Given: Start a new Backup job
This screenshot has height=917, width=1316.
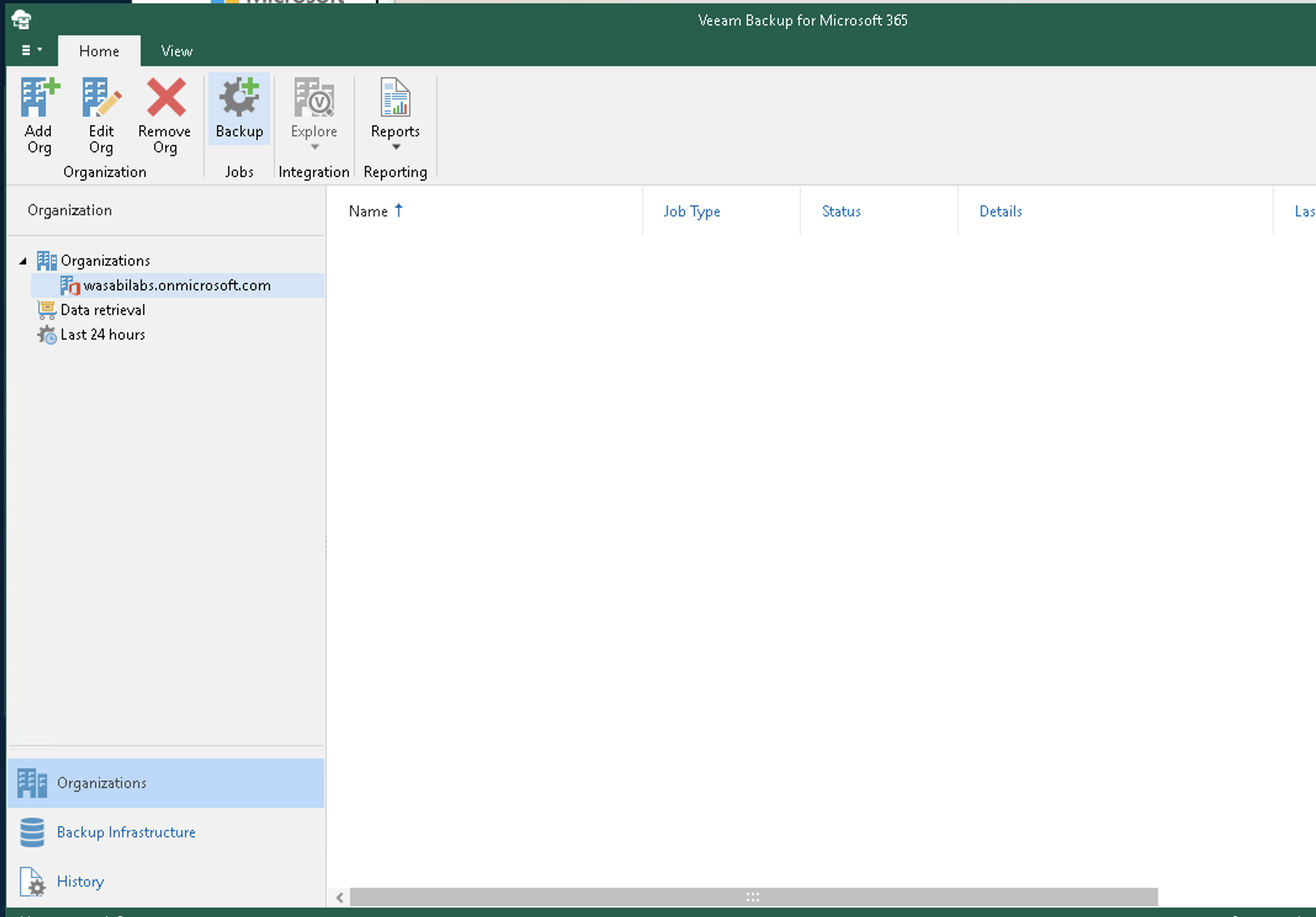Looking at the screenshot, I should [239, 109].
